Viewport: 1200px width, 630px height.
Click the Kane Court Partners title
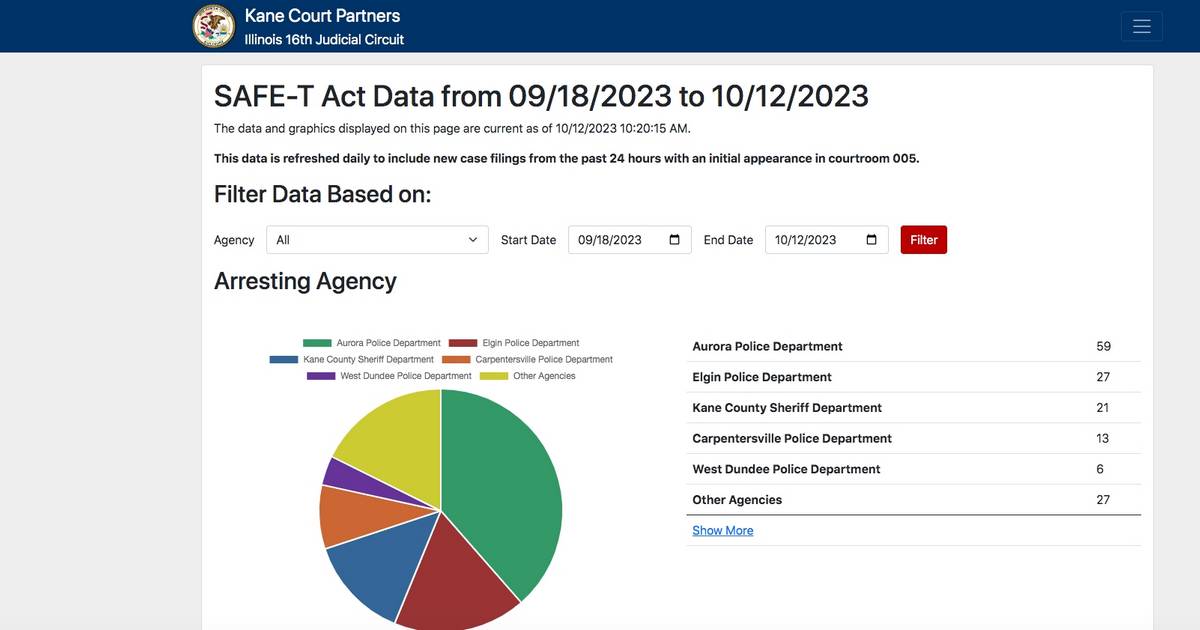[x=322, y=16]
